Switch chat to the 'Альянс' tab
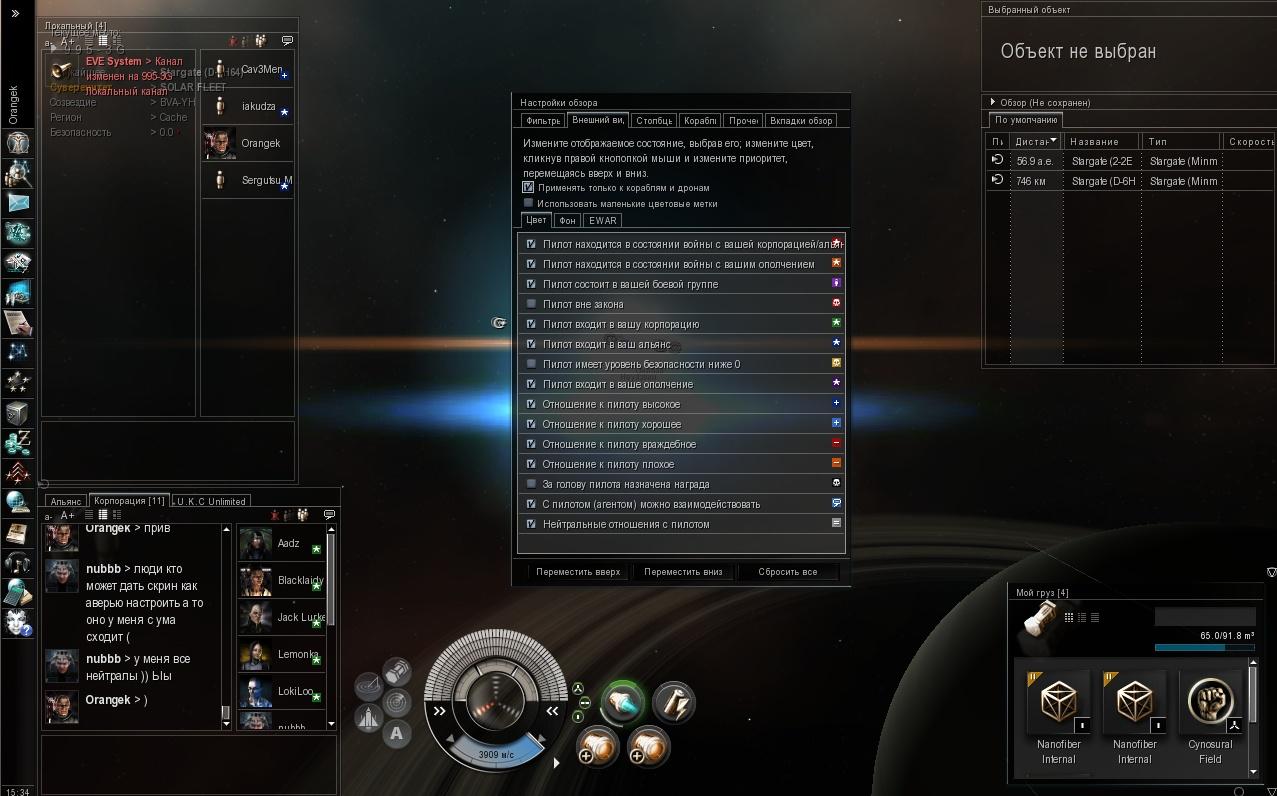Screen dimensions: 1277x796 point(66,501)
